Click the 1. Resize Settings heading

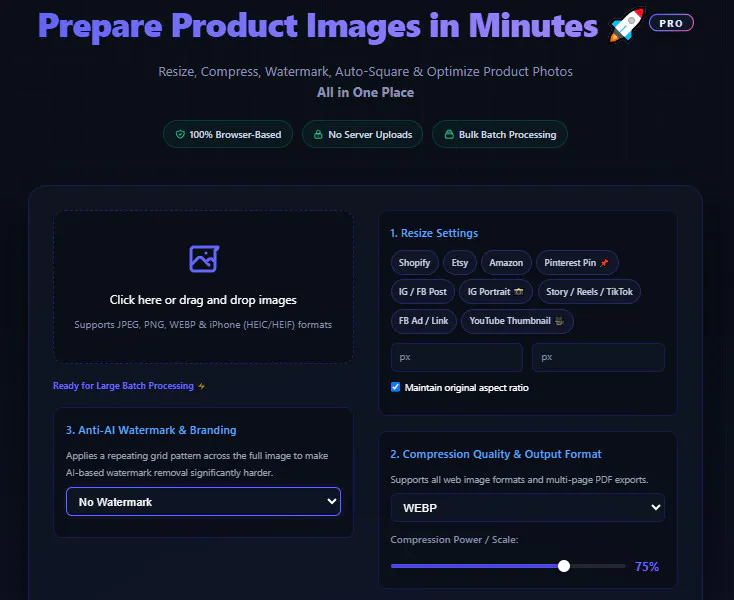click(434, 233)
